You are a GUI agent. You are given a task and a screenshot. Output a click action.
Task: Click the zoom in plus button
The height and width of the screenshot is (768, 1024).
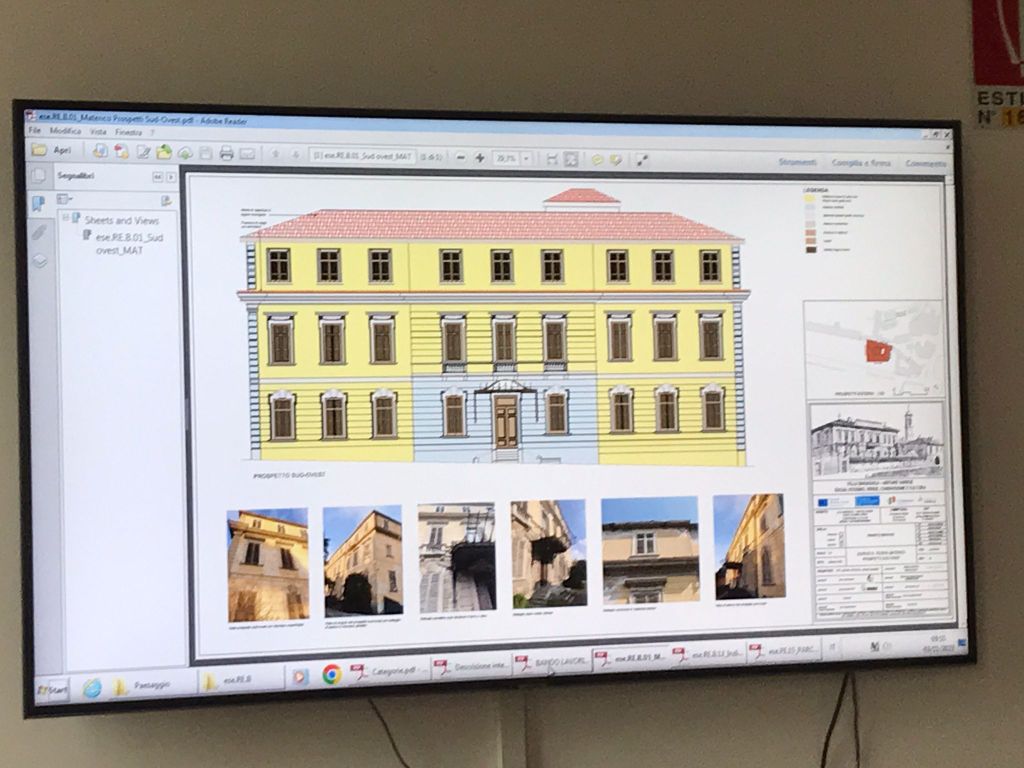click(480, 157)
